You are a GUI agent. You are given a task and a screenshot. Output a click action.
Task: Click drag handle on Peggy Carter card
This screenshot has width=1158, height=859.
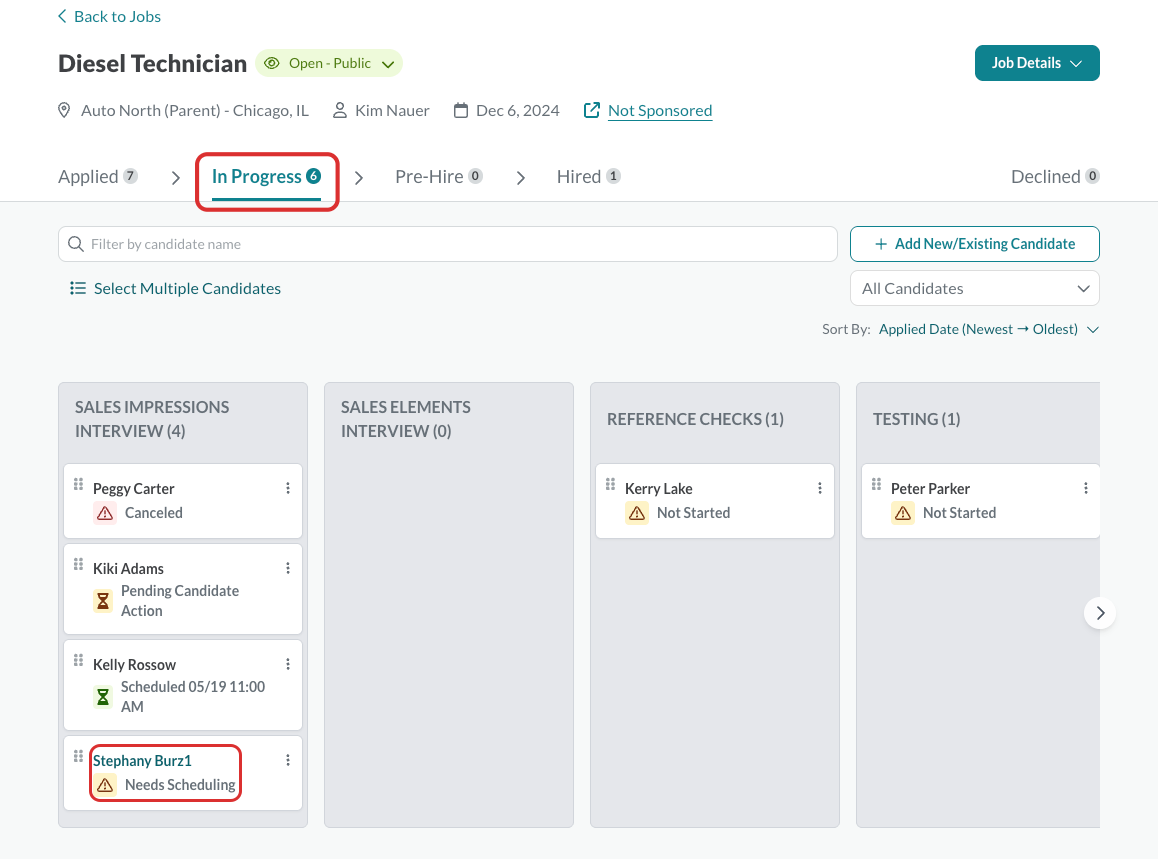click(78, 485)
